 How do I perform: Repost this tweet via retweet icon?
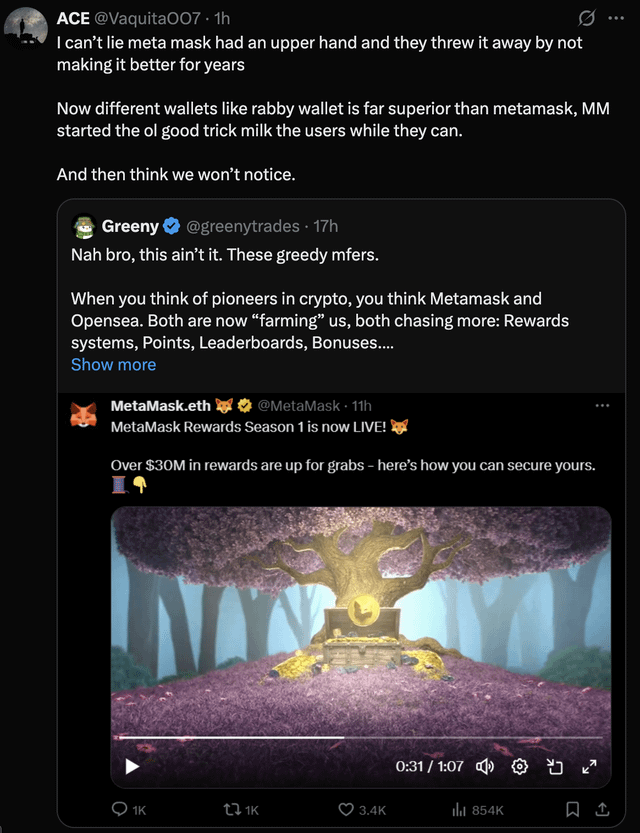click(234, 809)
